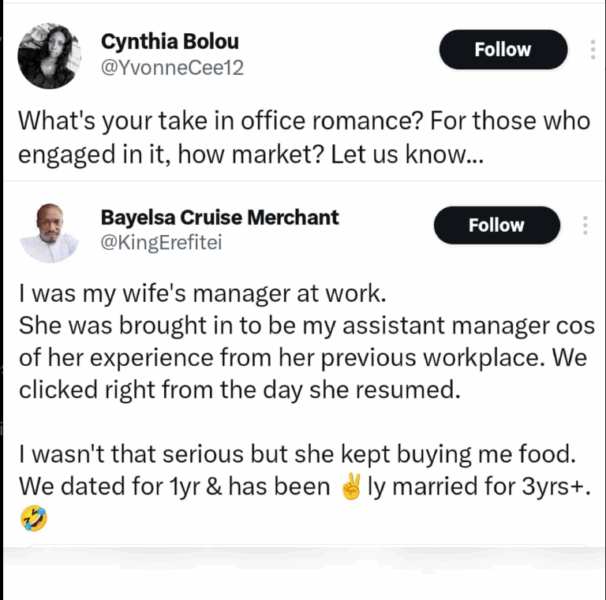Open more options on Bayelsa Cruise Merchant's reply
606x600 pixels.
pos(584,225)
